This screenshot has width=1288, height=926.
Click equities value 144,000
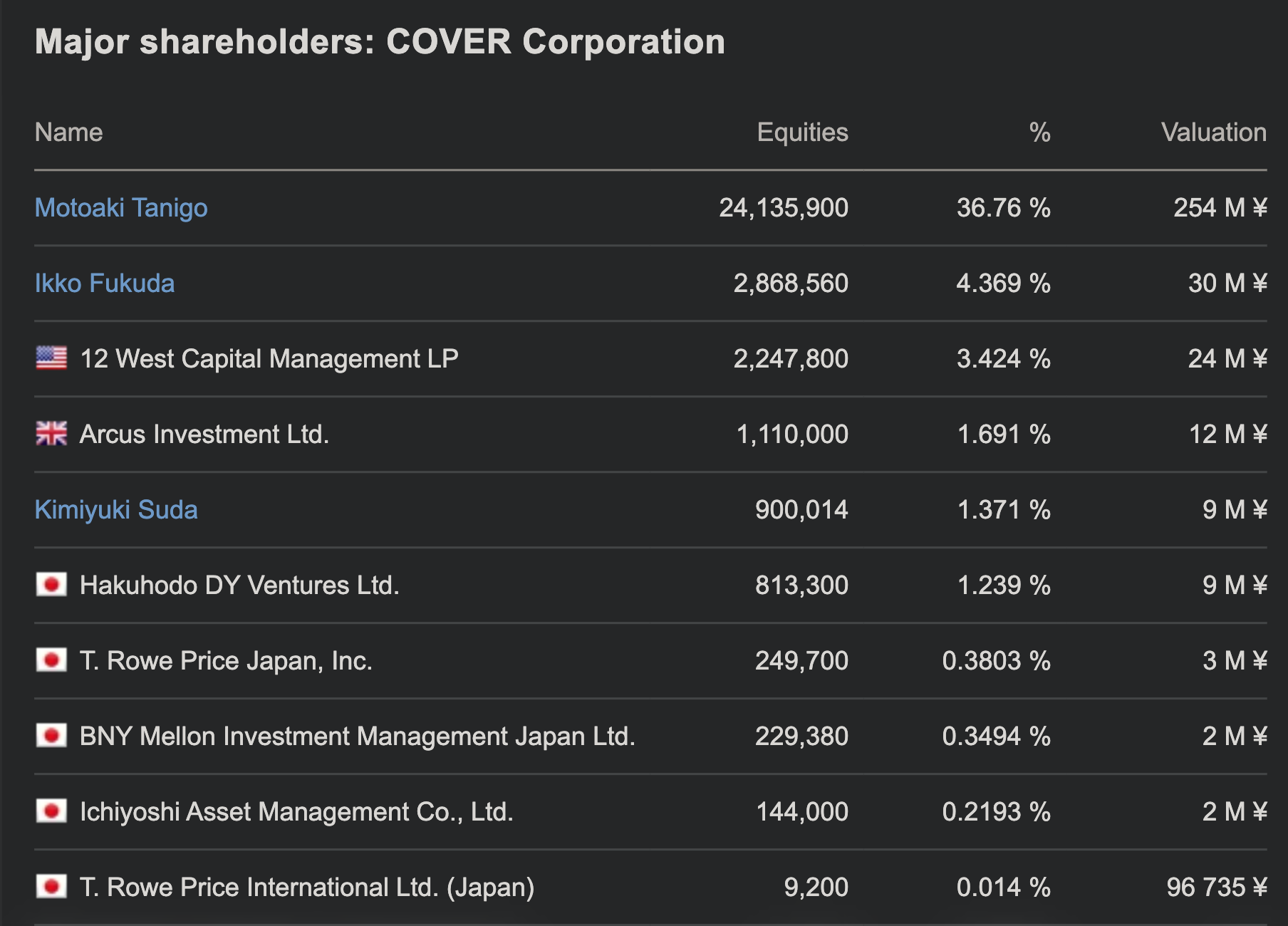802,812
